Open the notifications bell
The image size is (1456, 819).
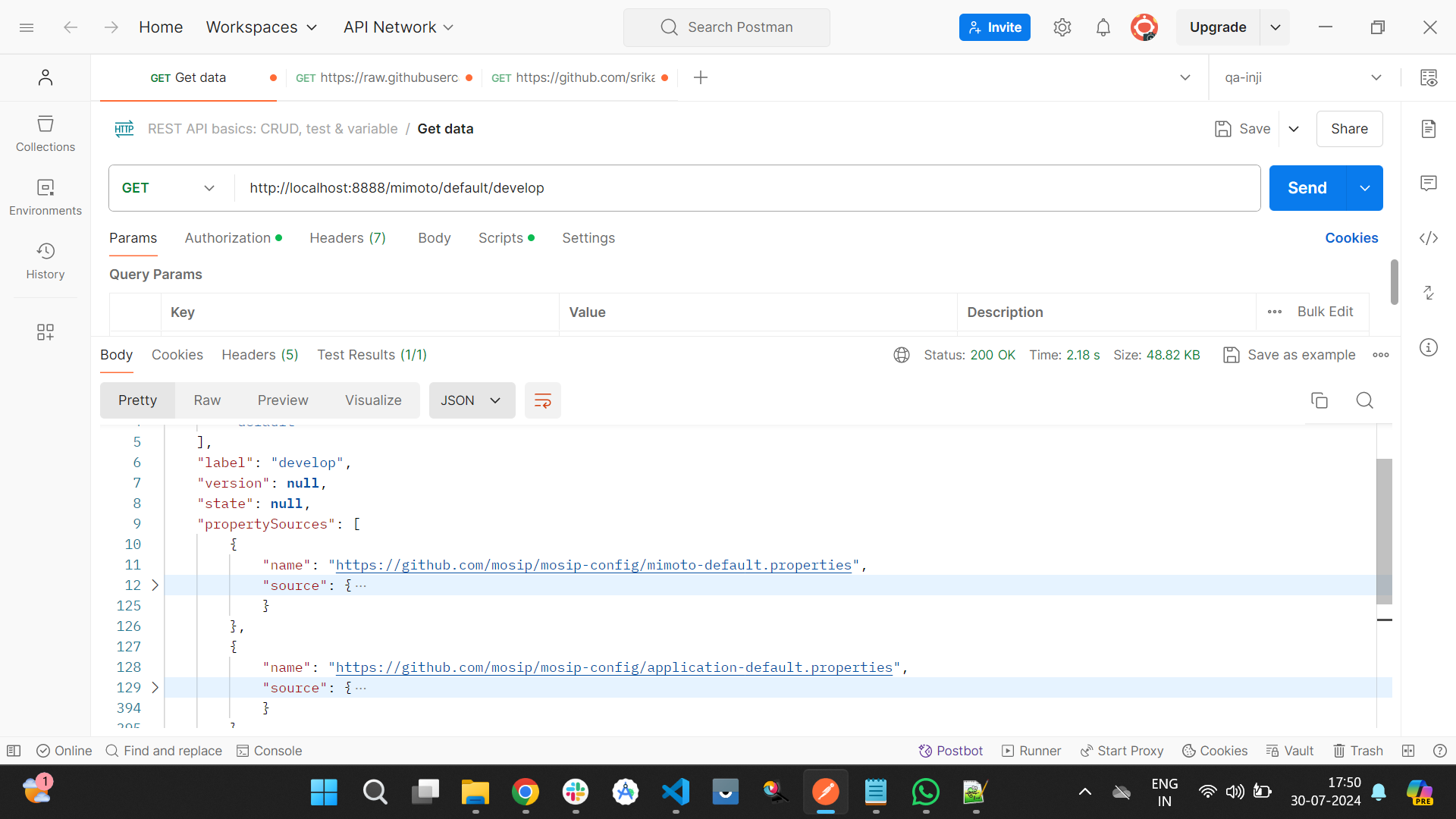click(1103, 27)
